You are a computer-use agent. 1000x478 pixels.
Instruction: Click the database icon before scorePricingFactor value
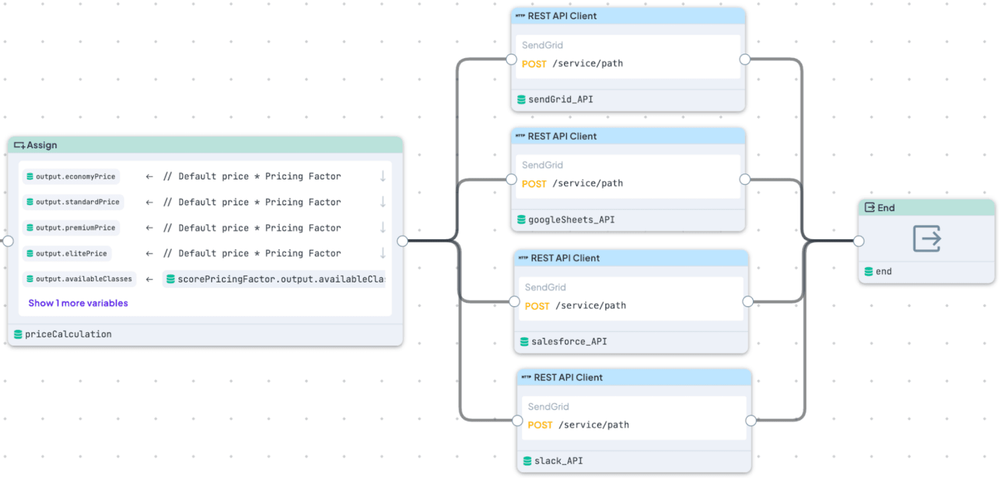(170, 279)
